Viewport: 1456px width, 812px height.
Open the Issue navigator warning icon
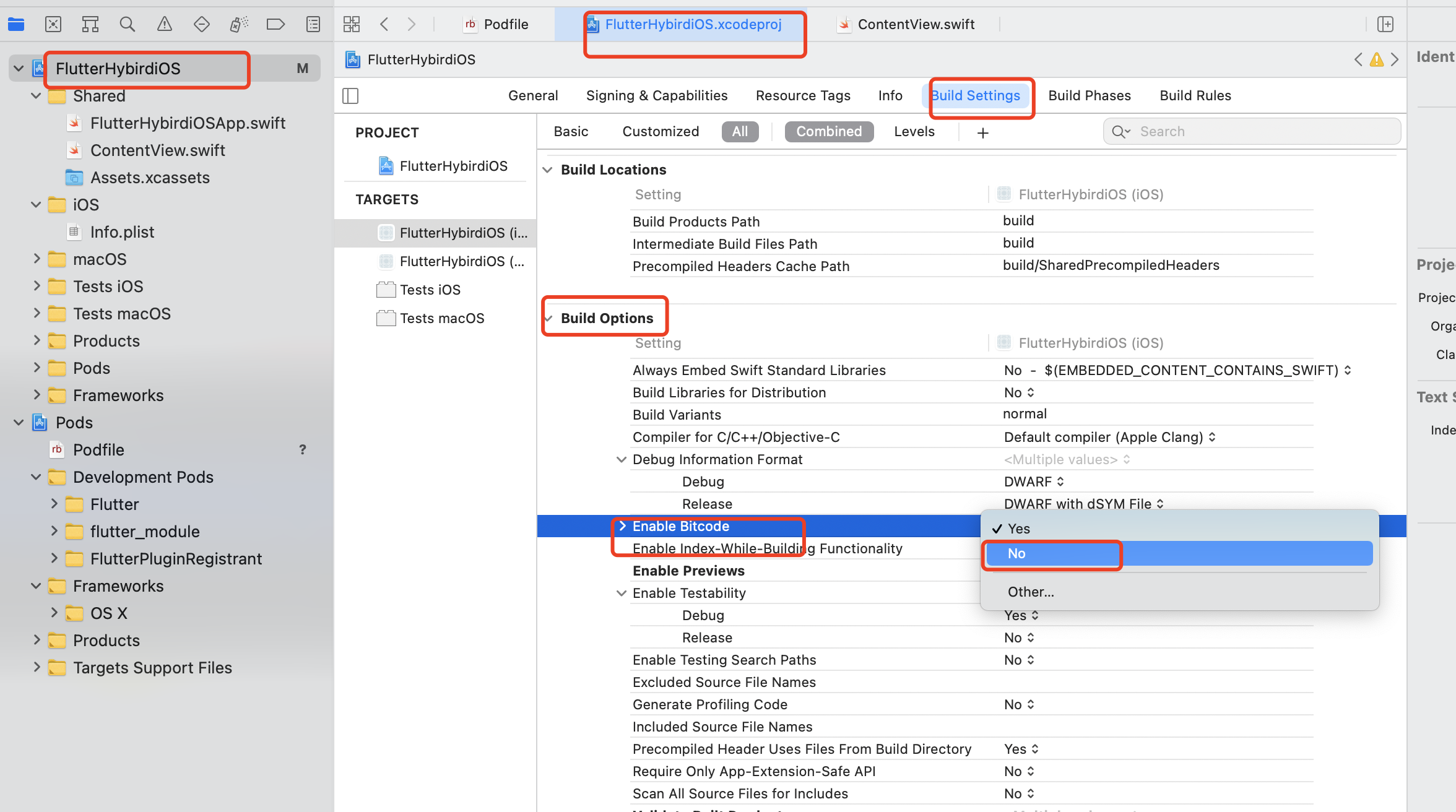point(165,24)
